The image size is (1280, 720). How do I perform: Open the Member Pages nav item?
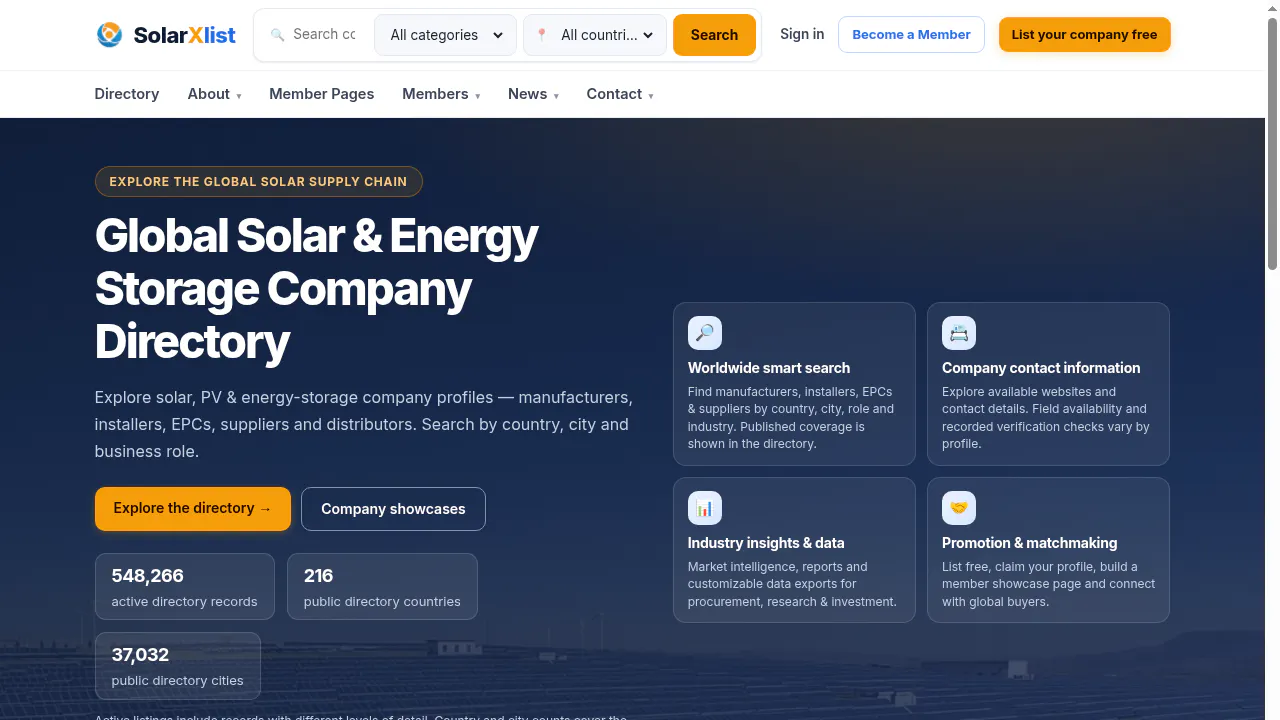(322, 94)
